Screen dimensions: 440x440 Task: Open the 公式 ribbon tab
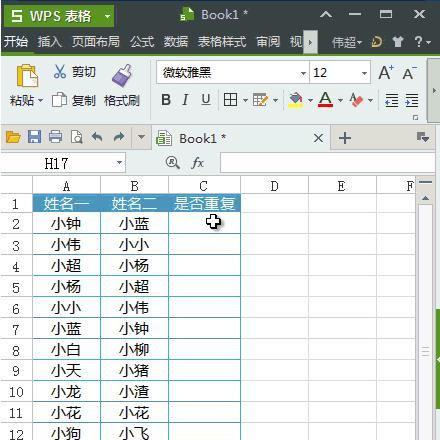coord(142,42)
